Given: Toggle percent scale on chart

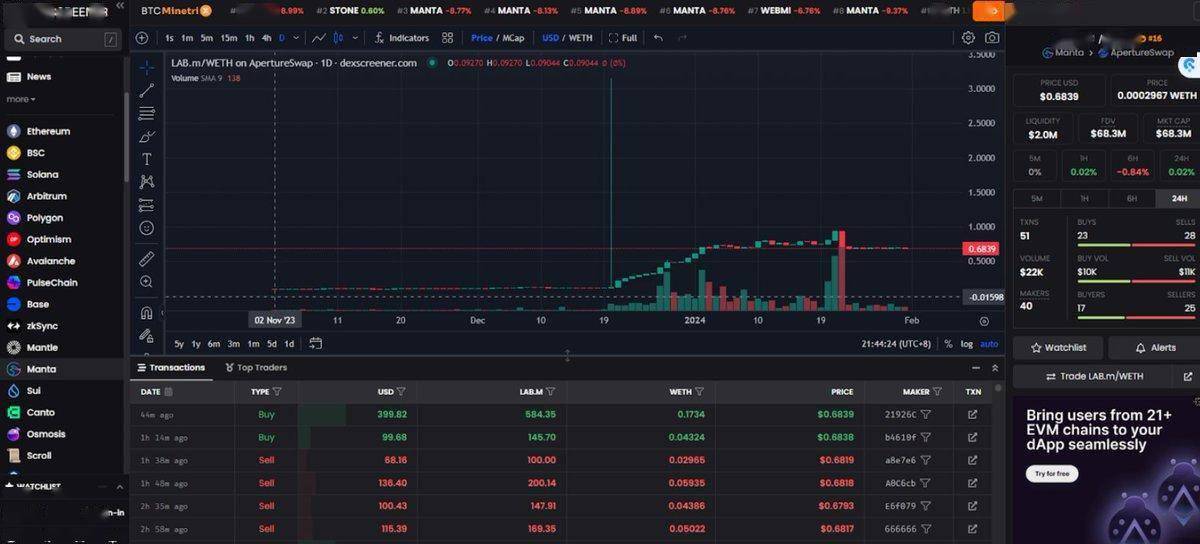Looking at the screenshot, I should pyautogui.click(x=948, y=344).
